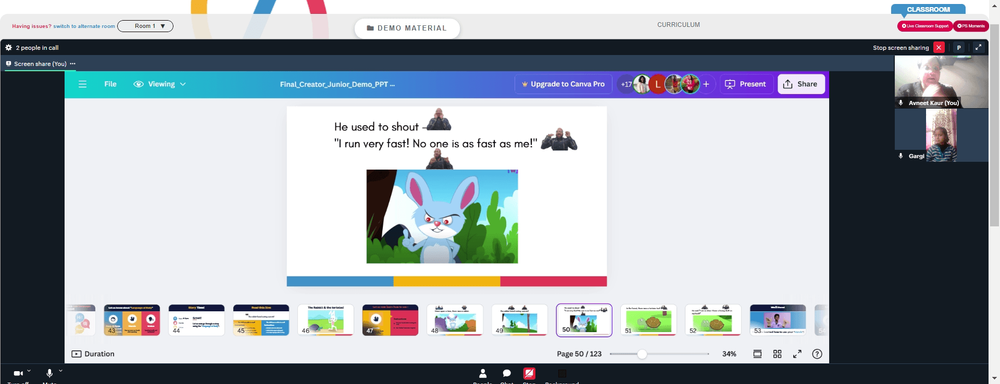Select slide thumbnail 47
The width and height of the screenshot is (1000, 384).
pyautogui.click(x=390, y=320)
